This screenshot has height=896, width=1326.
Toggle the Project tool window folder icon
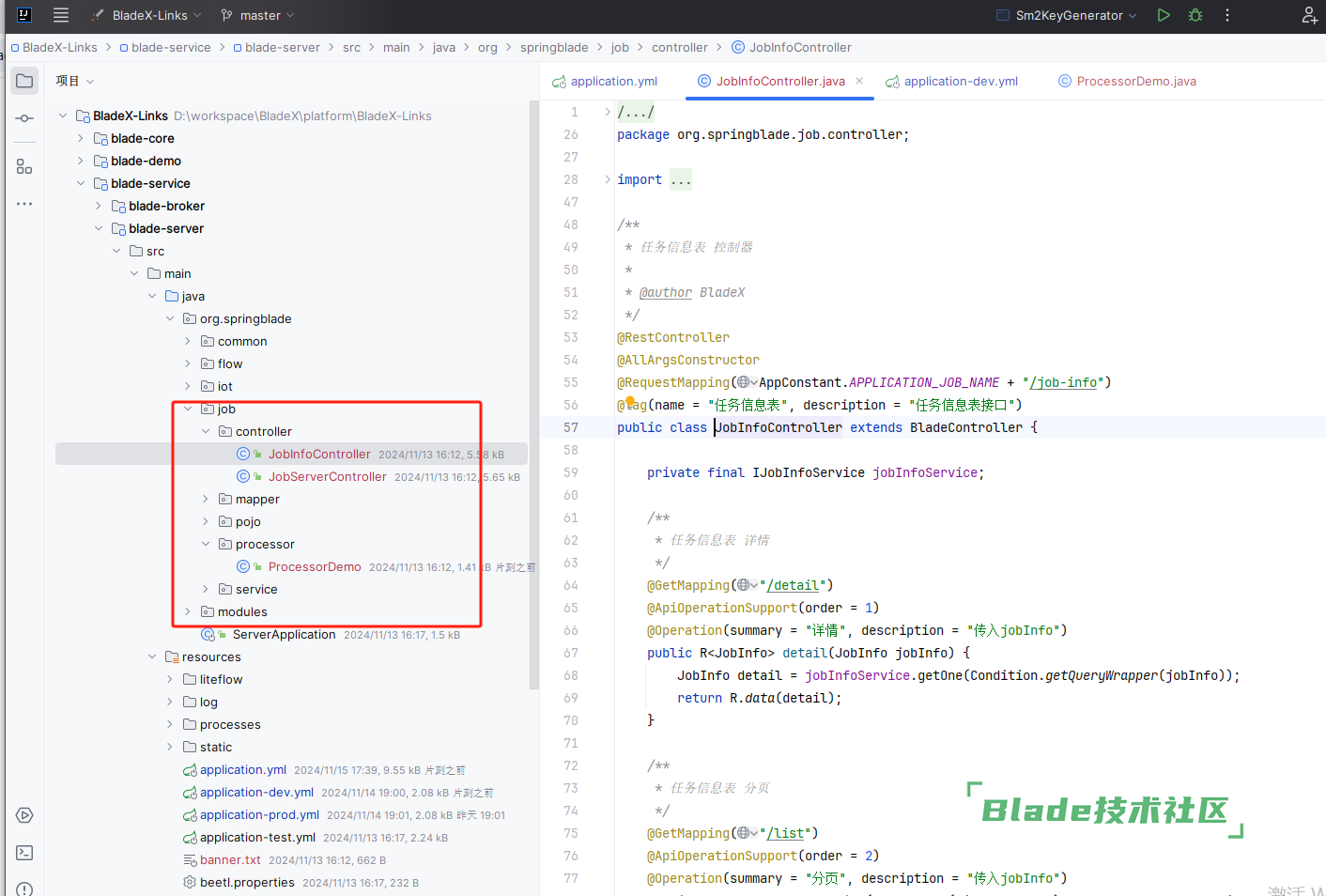tap(24, 81)
